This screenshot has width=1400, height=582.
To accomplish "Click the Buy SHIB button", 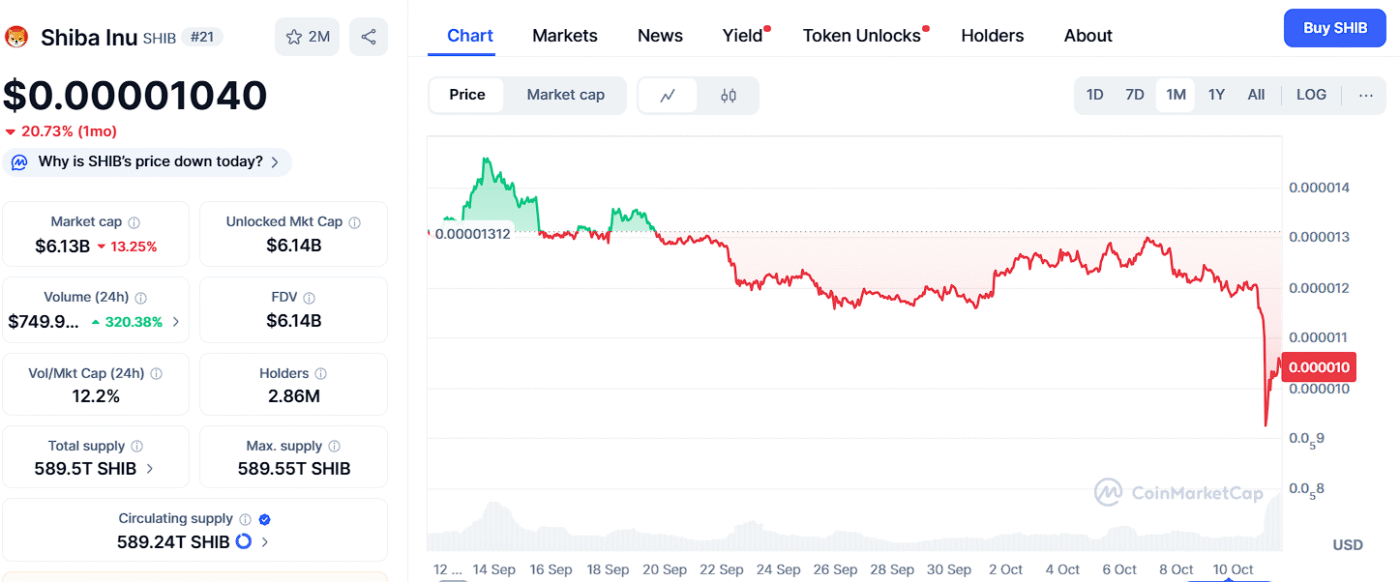I will pos(1335,28).
